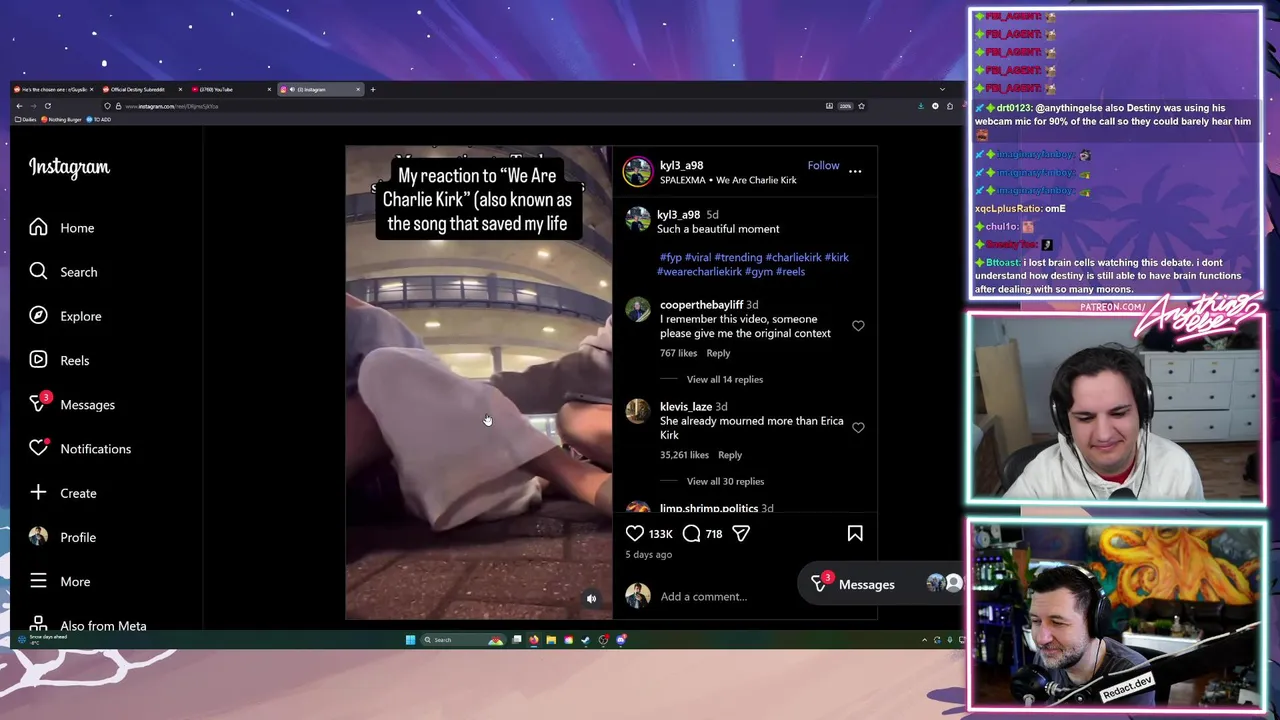Save the post with the bookmark icon
Viewport: 1280px width, 720px height.
[x=855, y=534]
